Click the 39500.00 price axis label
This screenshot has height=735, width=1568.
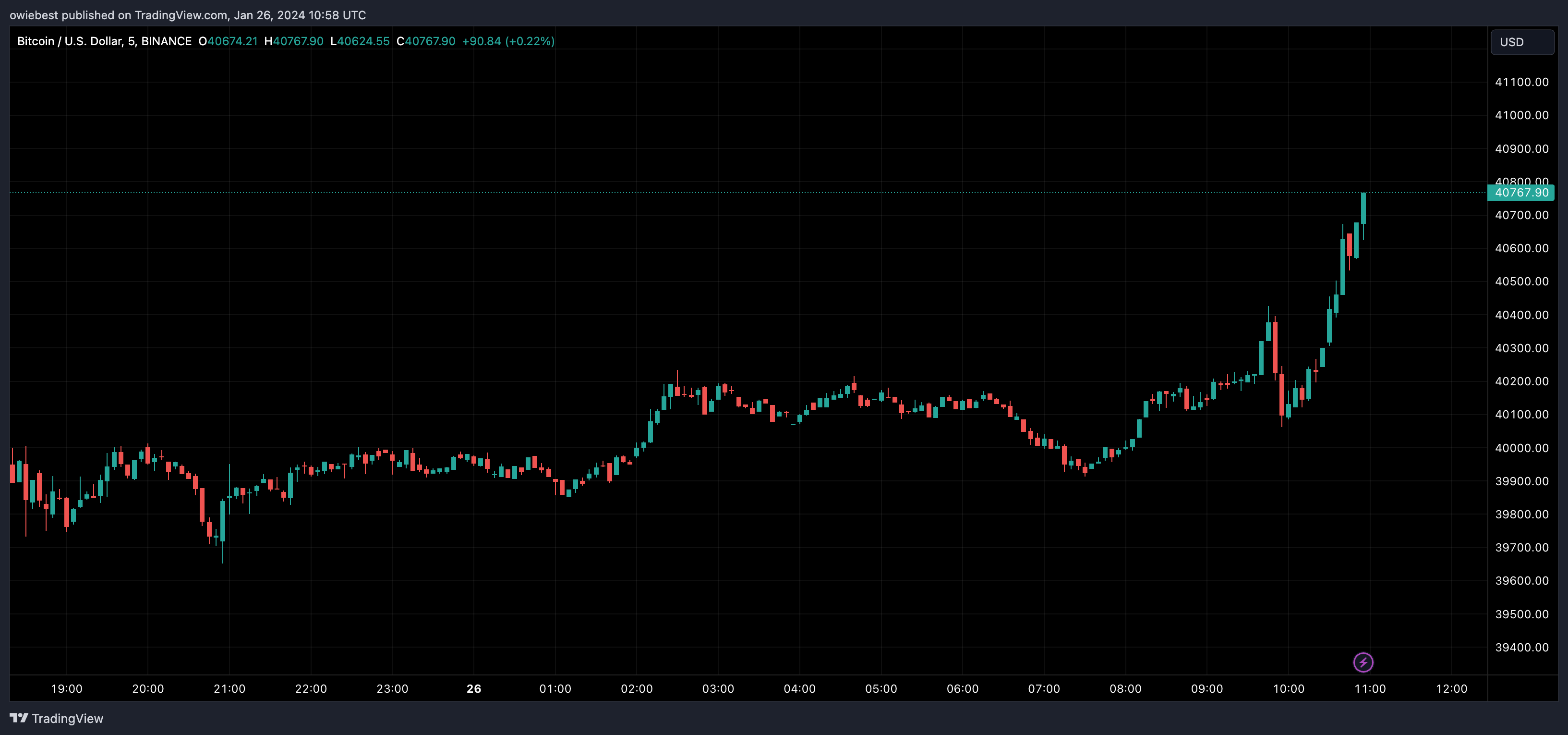1522,614
